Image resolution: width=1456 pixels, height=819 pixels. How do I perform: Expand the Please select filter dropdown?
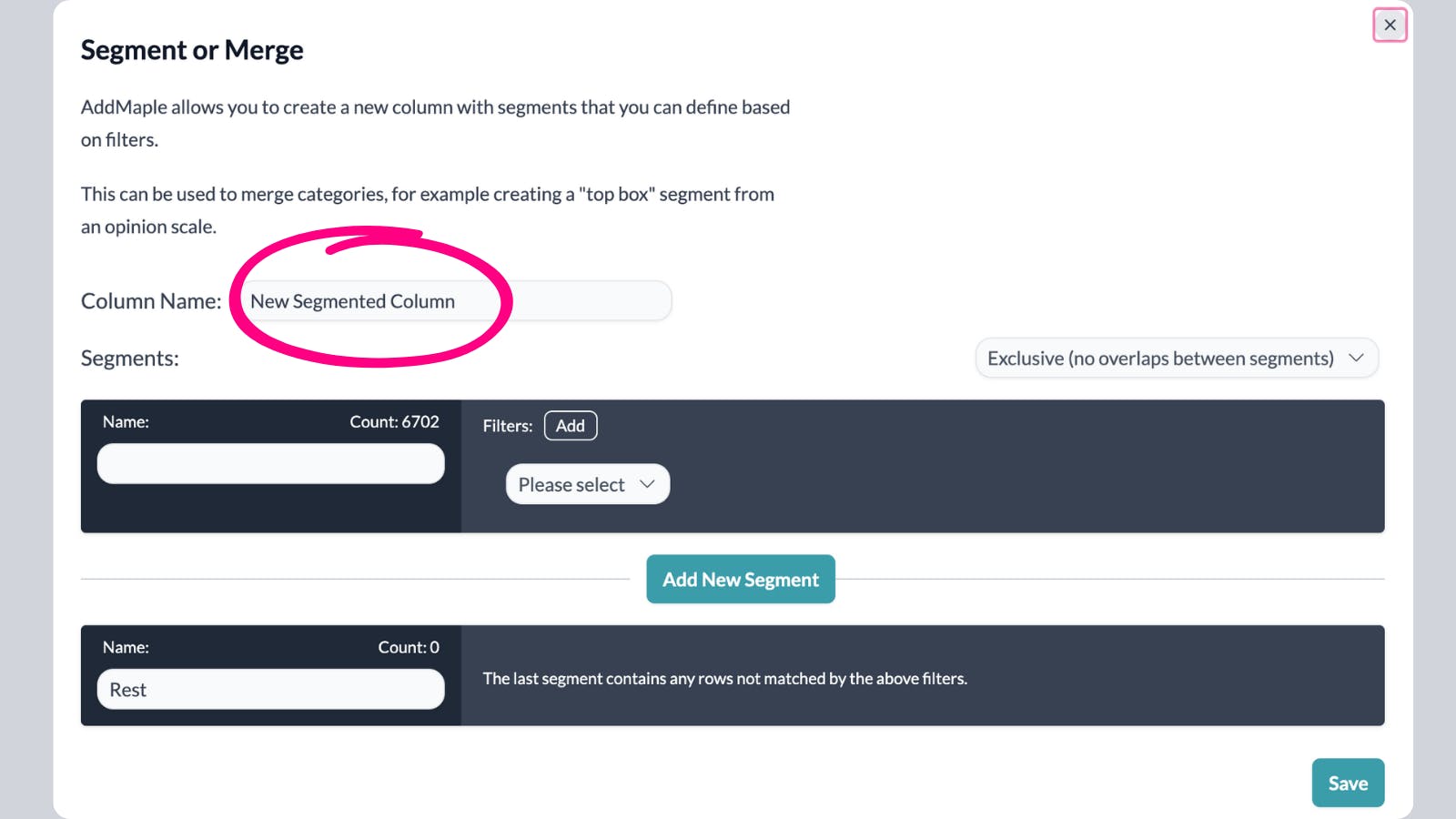pyautogui.click(x=586, y=483)
